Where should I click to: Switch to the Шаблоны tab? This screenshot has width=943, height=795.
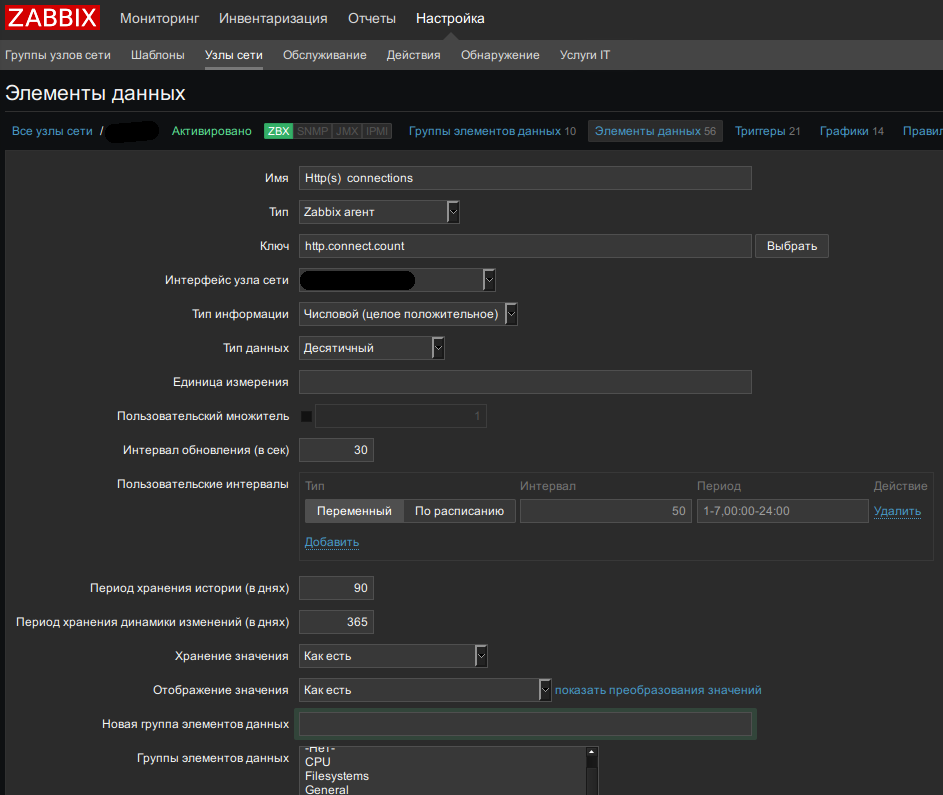158,55
